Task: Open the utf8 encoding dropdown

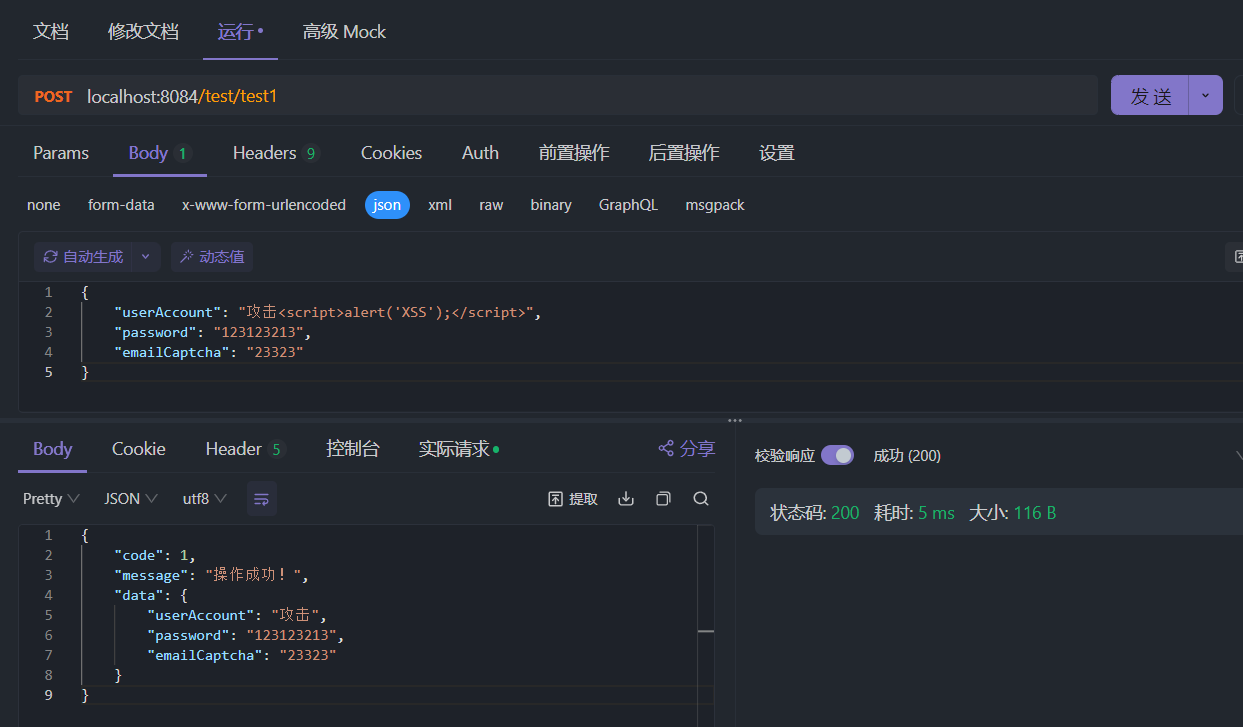Action: (204, 498)
